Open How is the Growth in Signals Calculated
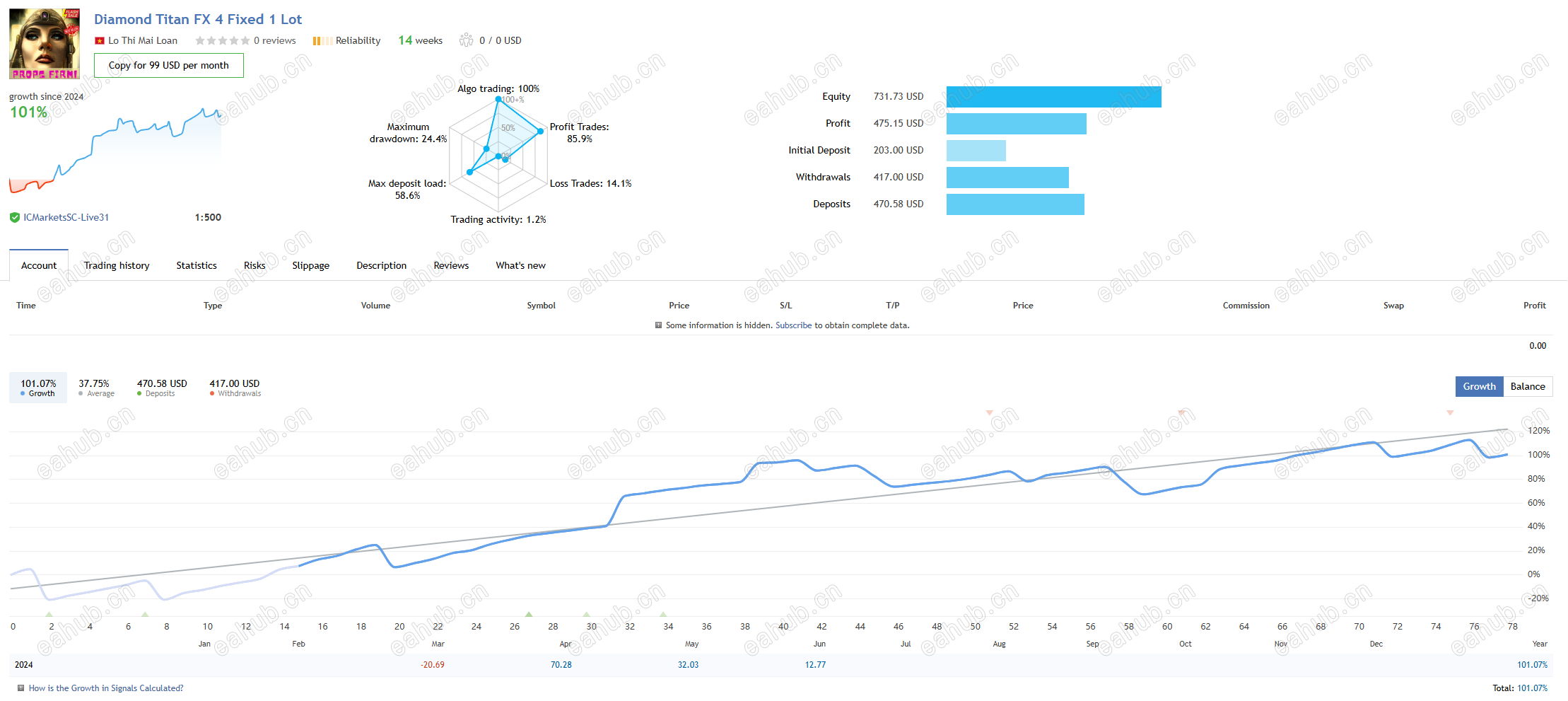The height and width of the screenshot is (701, 1568). click(x=106, y=688)
